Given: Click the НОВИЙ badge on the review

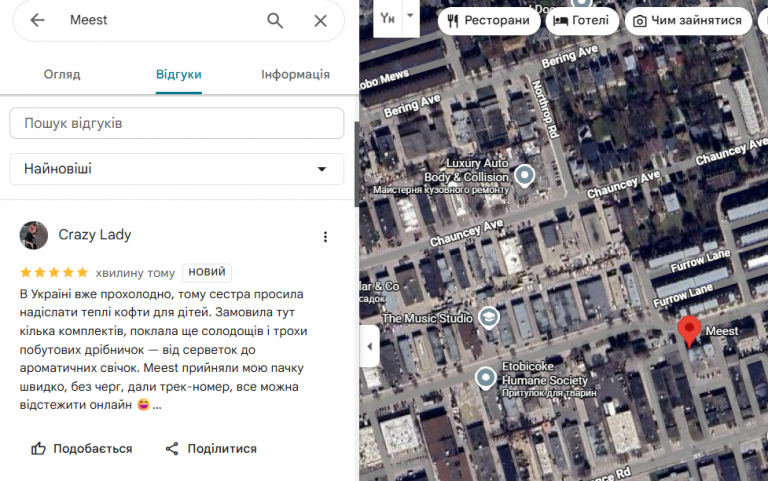Looking at the screenshot, I should point(207,272).
